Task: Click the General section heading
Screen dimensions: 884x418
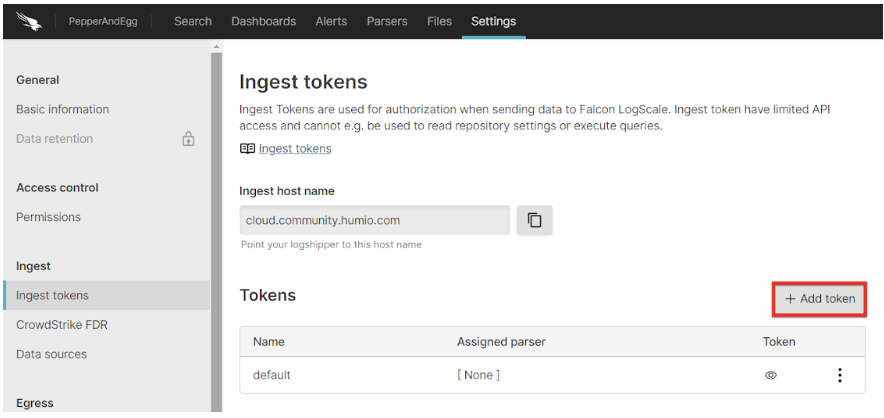Action: point(38,80)
